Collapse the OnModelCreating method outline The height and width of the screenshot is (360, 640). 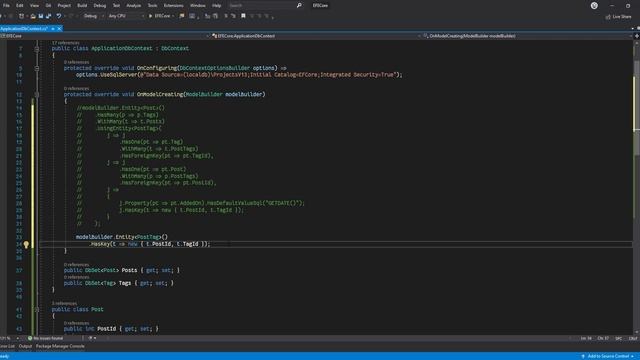click(37, 94)
